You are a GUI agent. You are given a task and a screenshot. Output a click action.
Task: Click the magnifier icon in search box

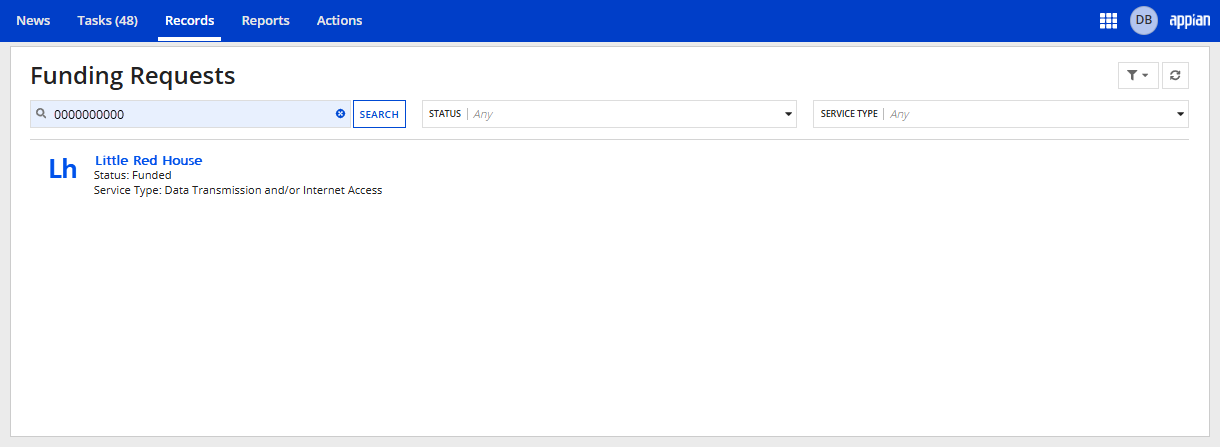coord(41,114)
